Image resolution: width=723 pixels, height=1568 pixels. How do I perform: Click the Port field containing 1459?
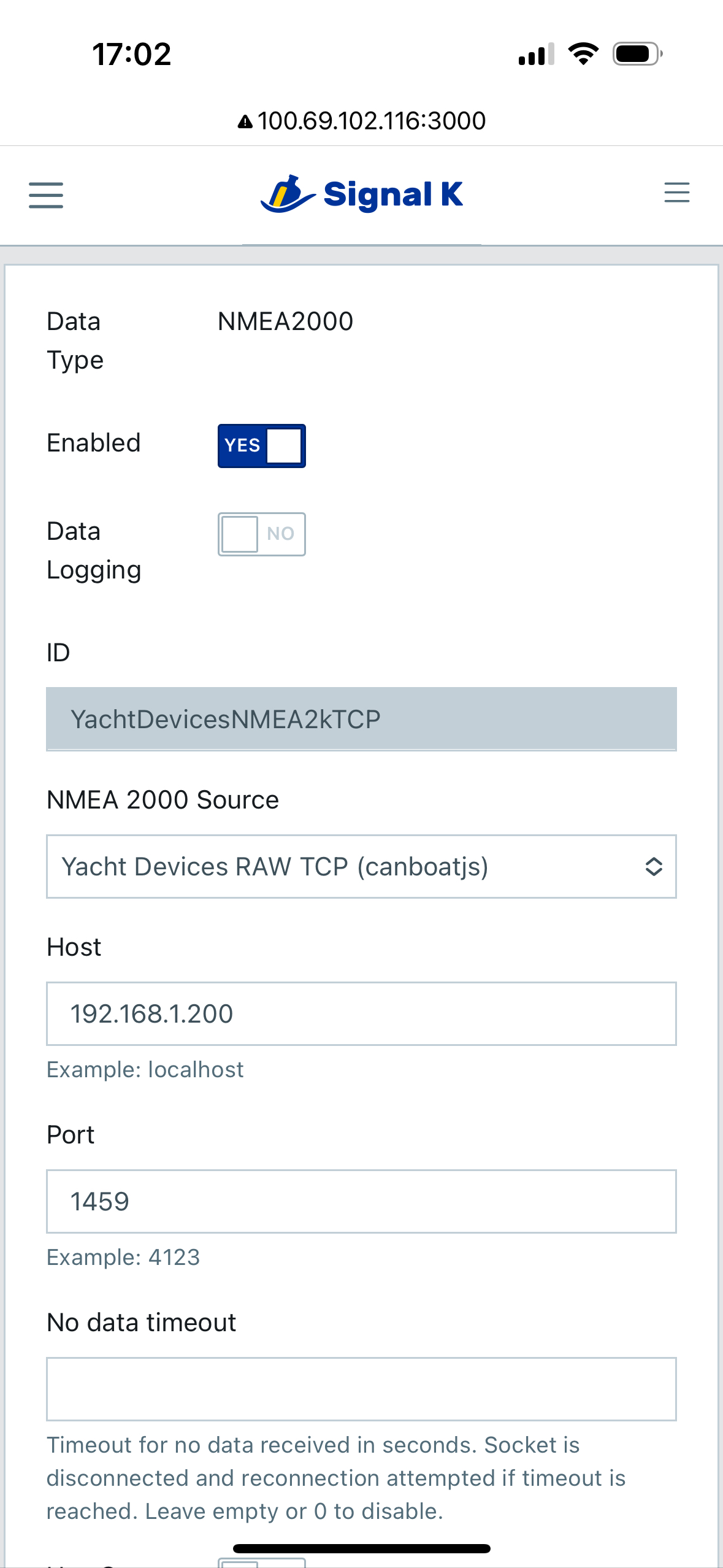pos(361,1202)
